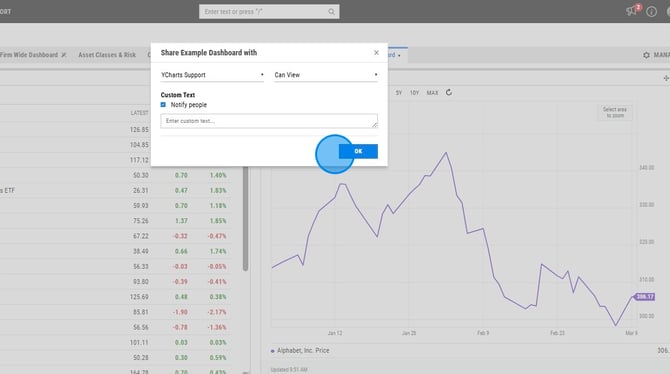Click the 38.49 latest value
The height and width of the screenshot is (374, 670).
click(x=141, y=251)
